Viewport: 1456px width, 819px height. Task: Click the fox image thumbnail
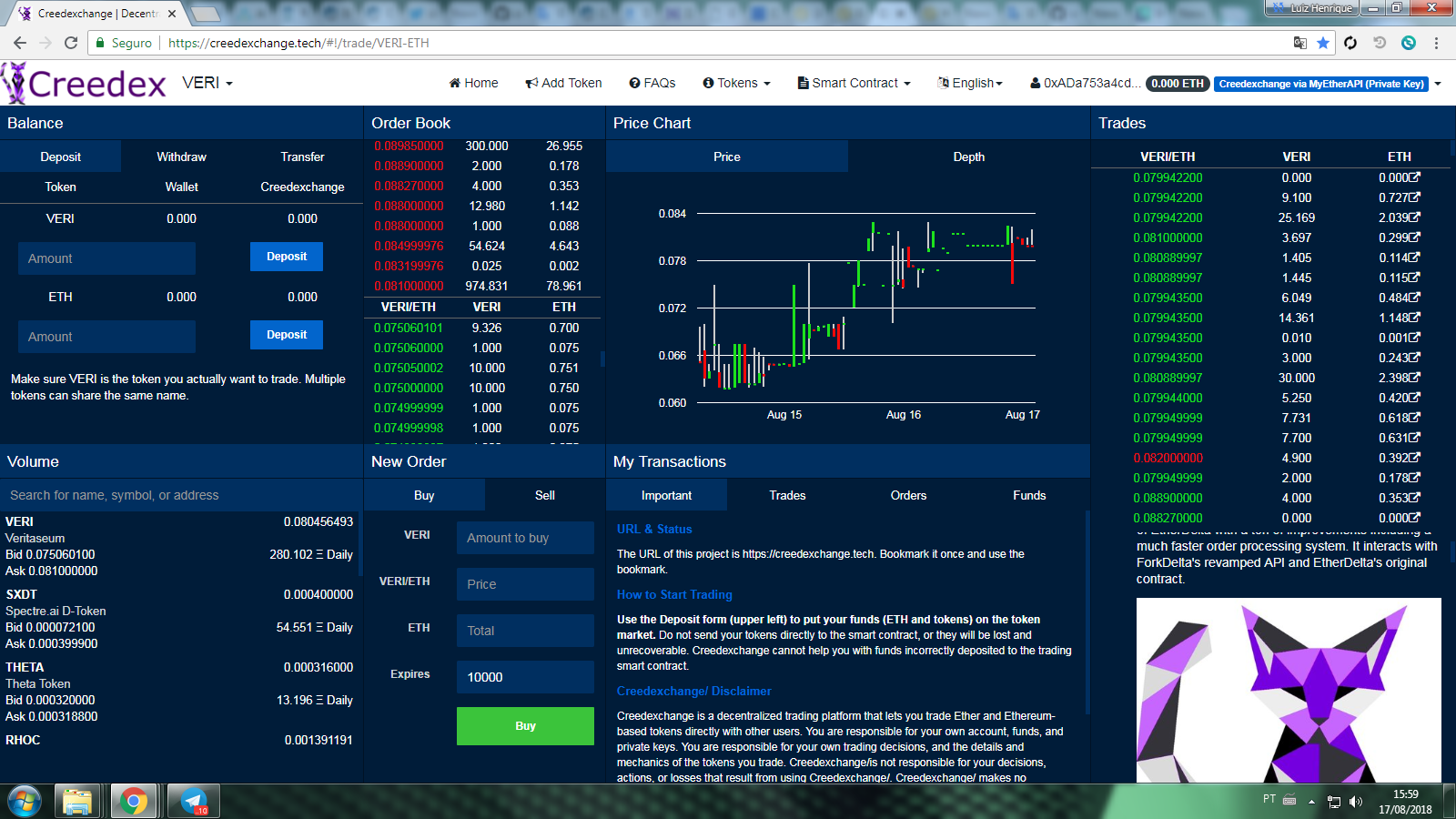click(x=1289, y=690)
